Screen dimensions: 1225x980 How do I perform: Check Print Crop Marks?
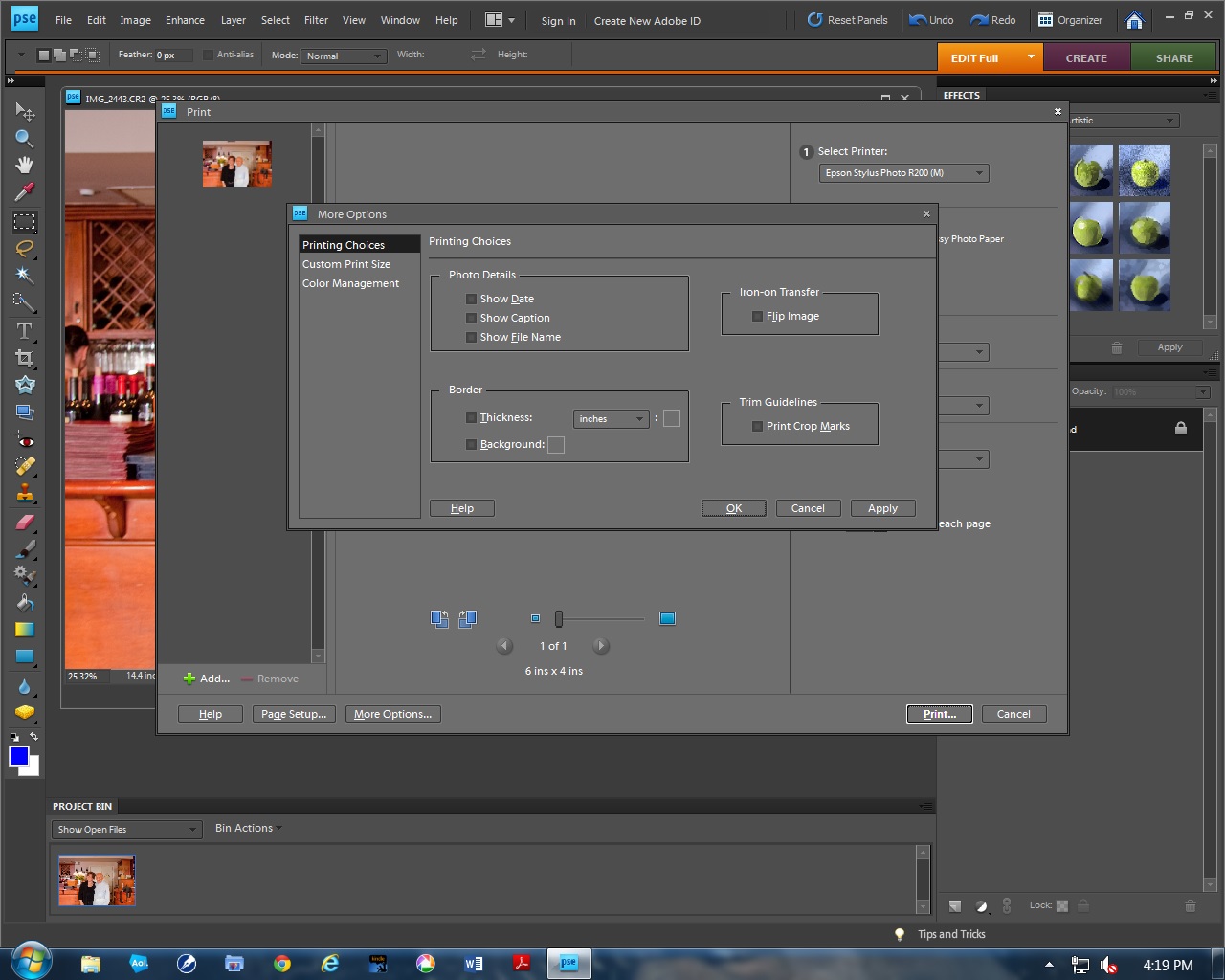[757, 427]
